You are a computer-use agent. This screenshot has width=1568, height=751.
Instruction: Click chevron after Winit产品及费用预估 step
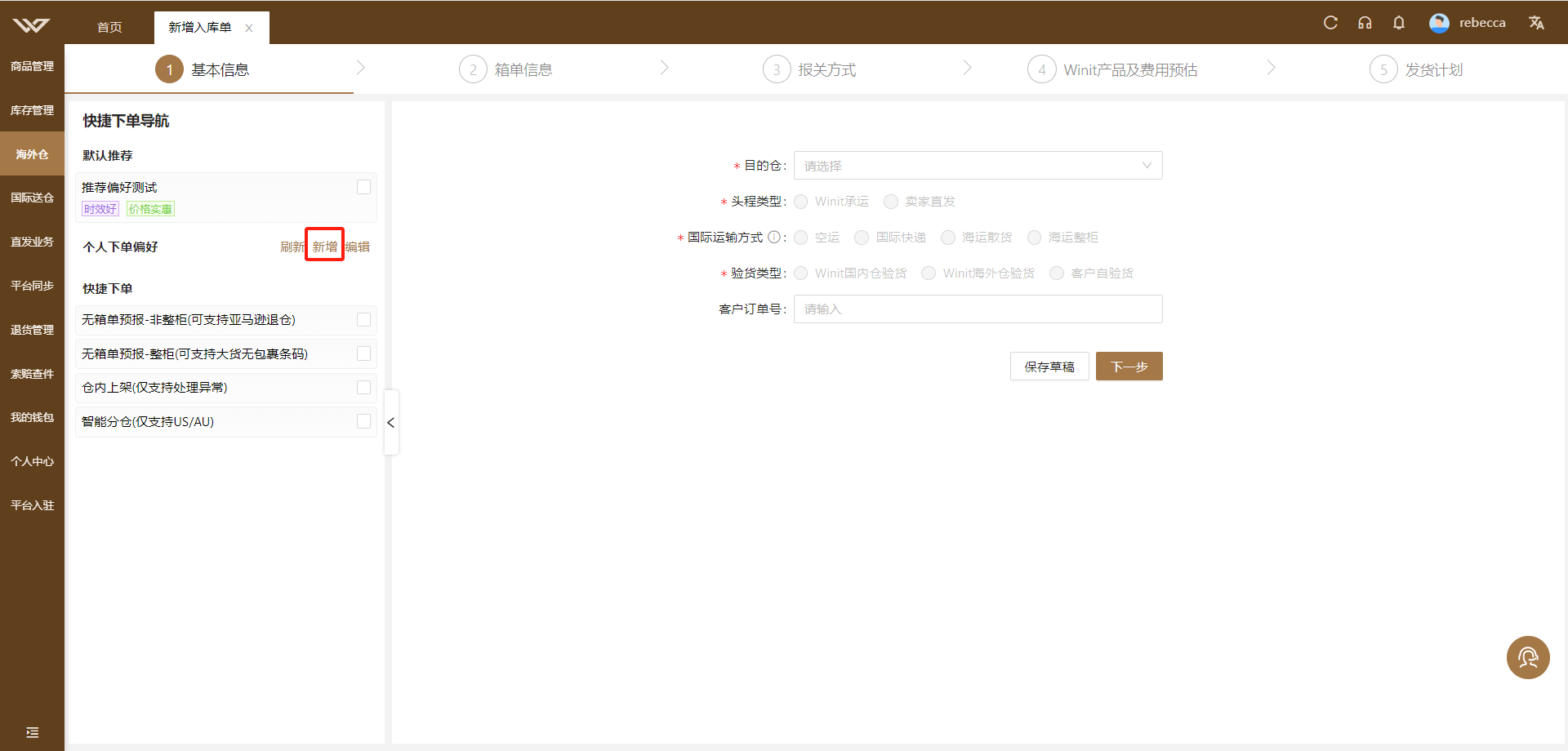[1272, 68]
